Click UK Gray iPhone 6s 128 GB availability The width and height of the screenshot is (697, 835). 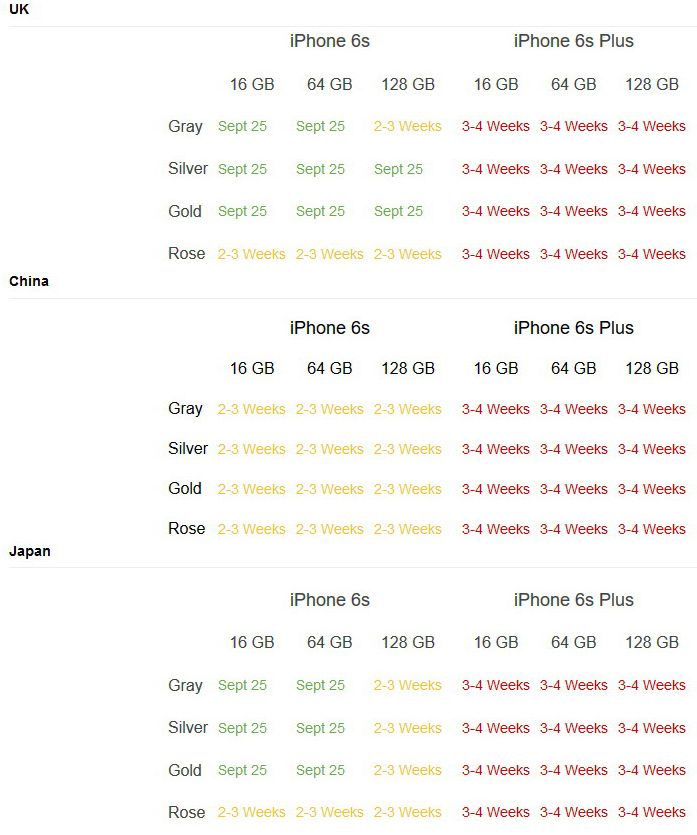407,127
